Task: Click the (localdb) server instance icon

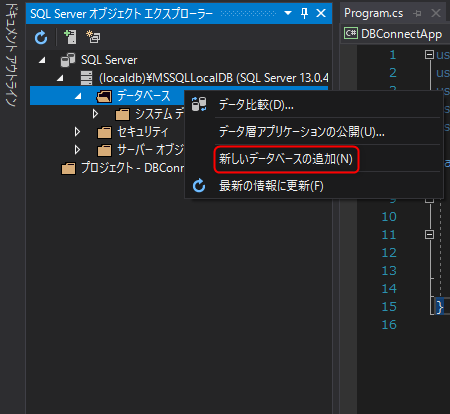Action: pos(86,78)
